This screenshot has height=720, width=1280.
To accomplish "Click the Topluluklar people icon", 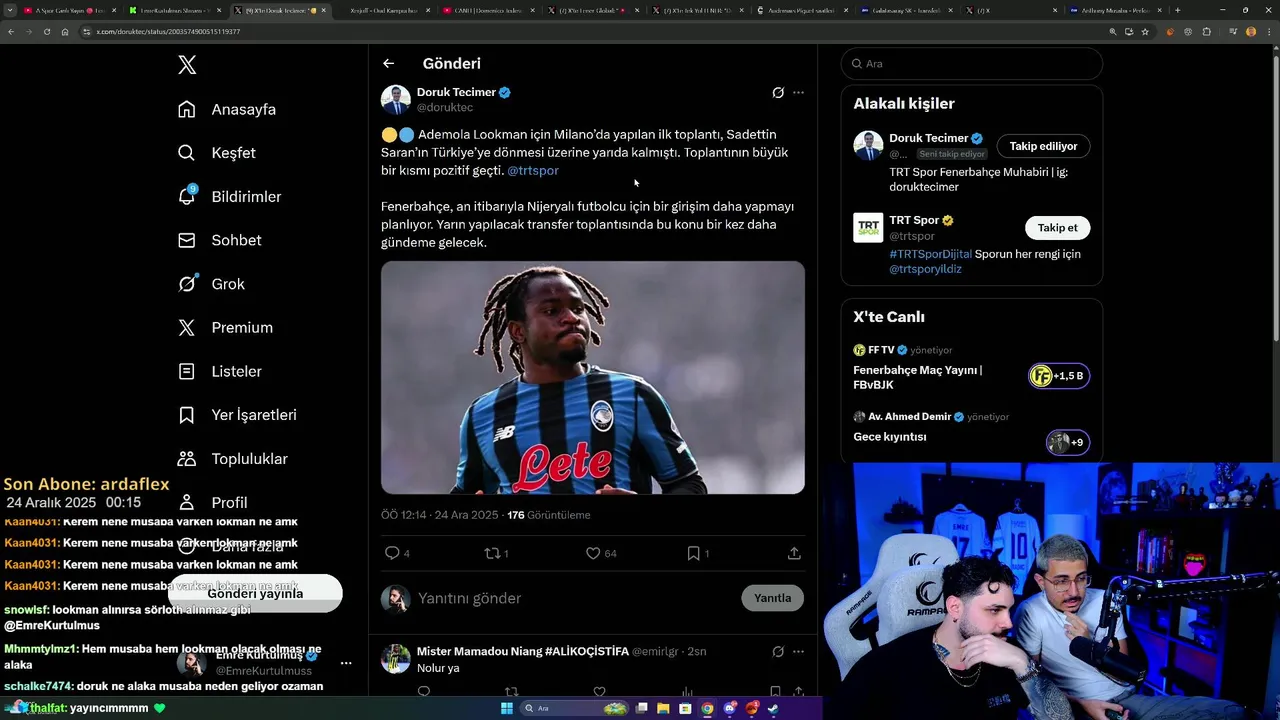I will (187, 459).
